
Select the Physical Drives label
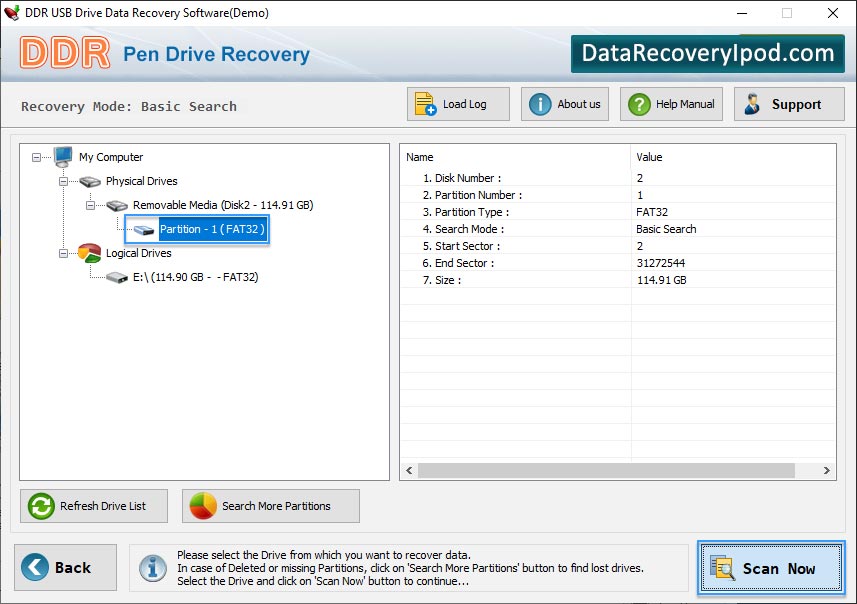pyautogui.click(x=142, y=181)
